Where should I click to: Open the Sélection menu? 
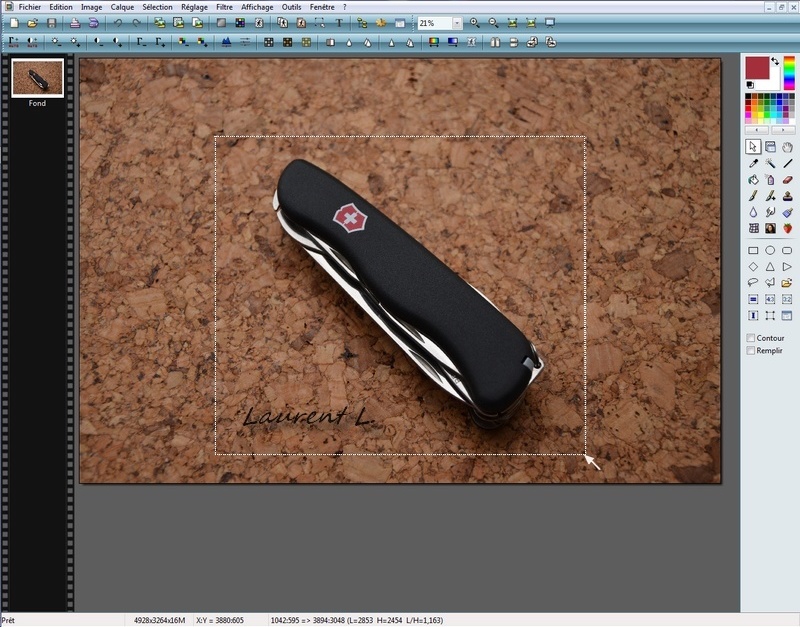[x=157, y=7]
